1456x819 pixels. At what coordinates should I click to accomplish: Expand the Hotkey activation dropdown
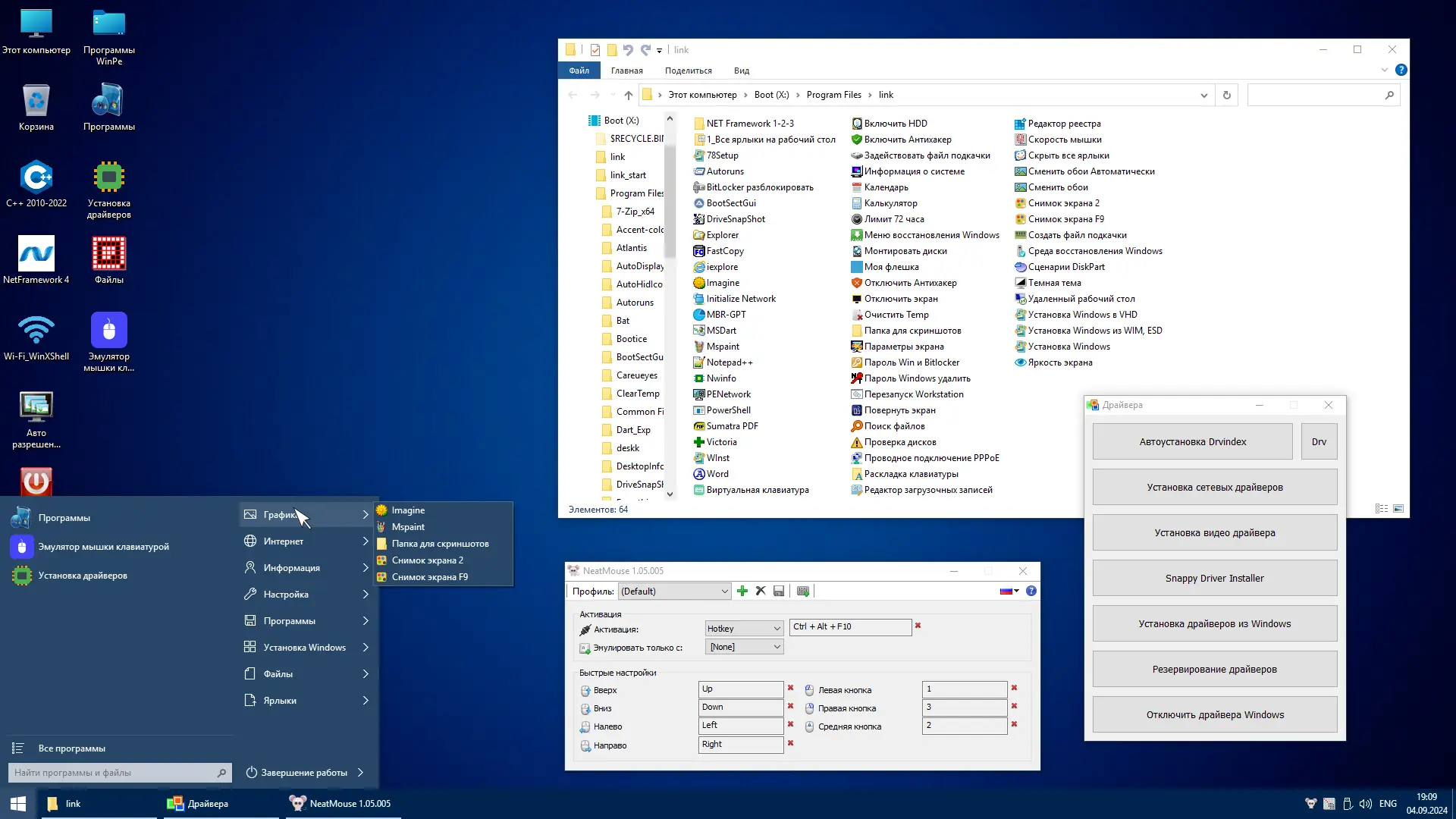click(x=743, y=629)
